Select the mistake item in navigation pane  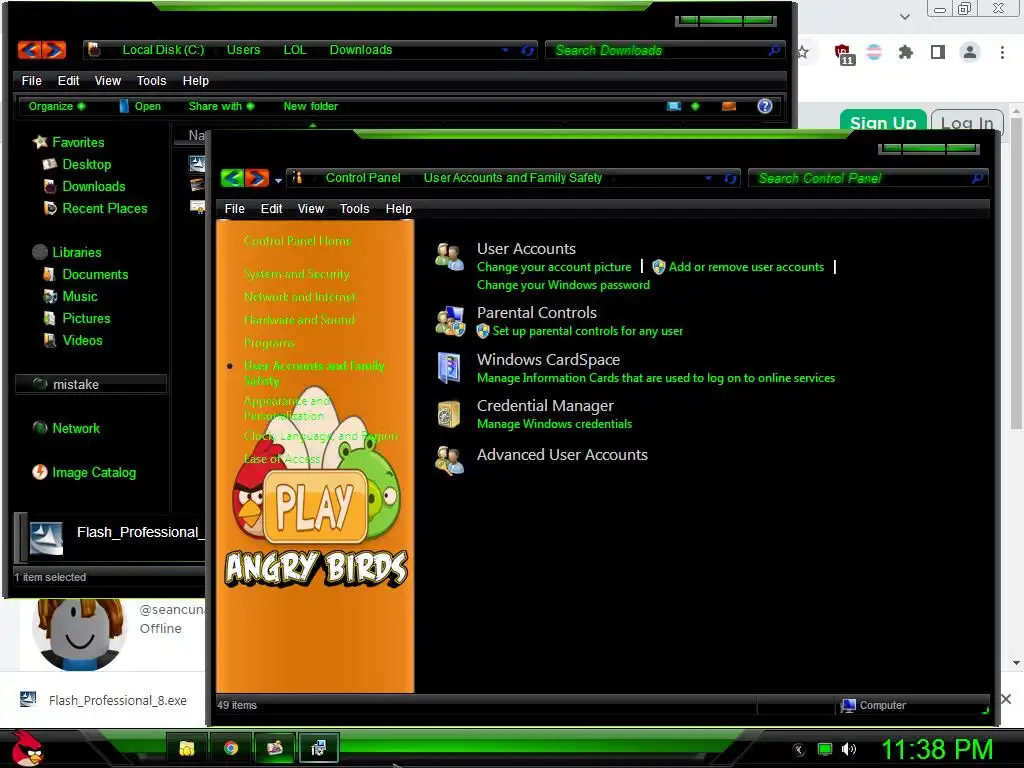(91, 384)
